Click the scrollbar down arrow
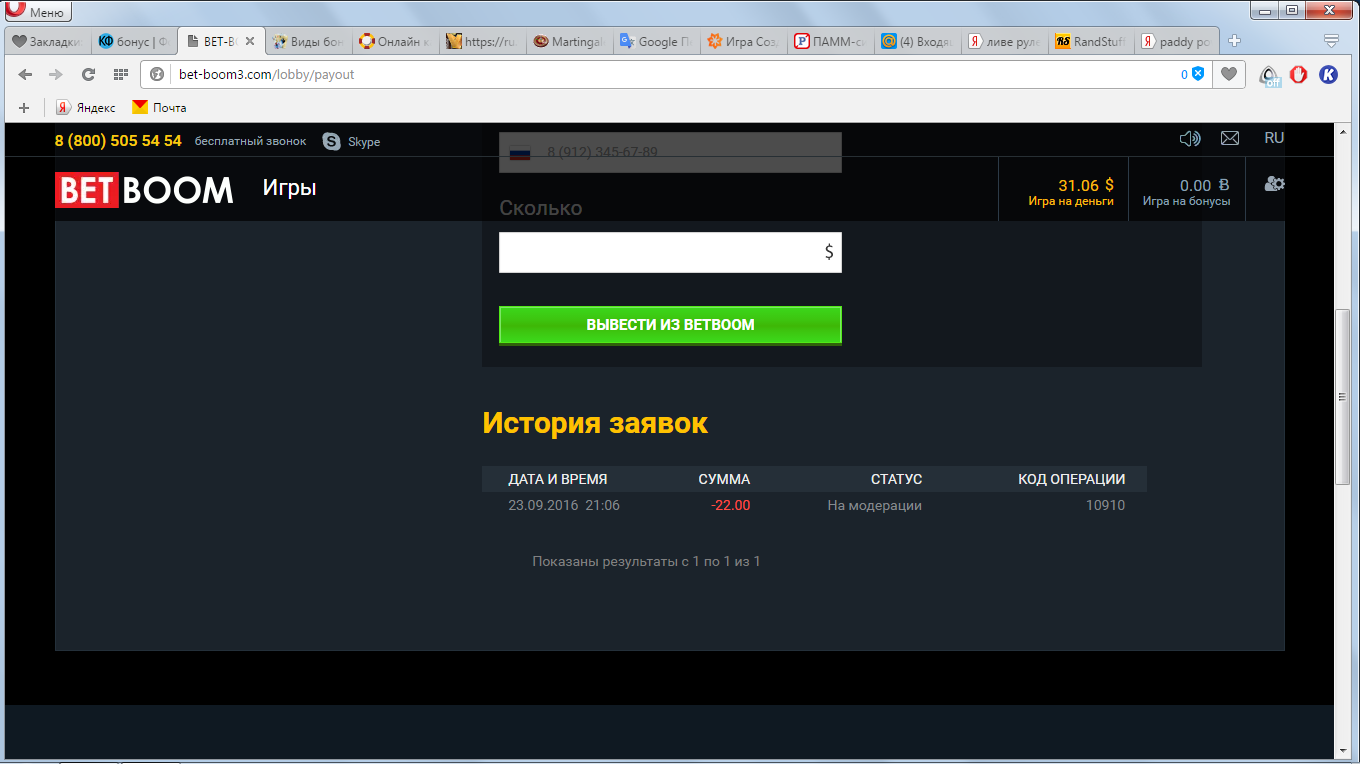The width and height of the screenshot is (1360, 764). [x=1343, y=751]
